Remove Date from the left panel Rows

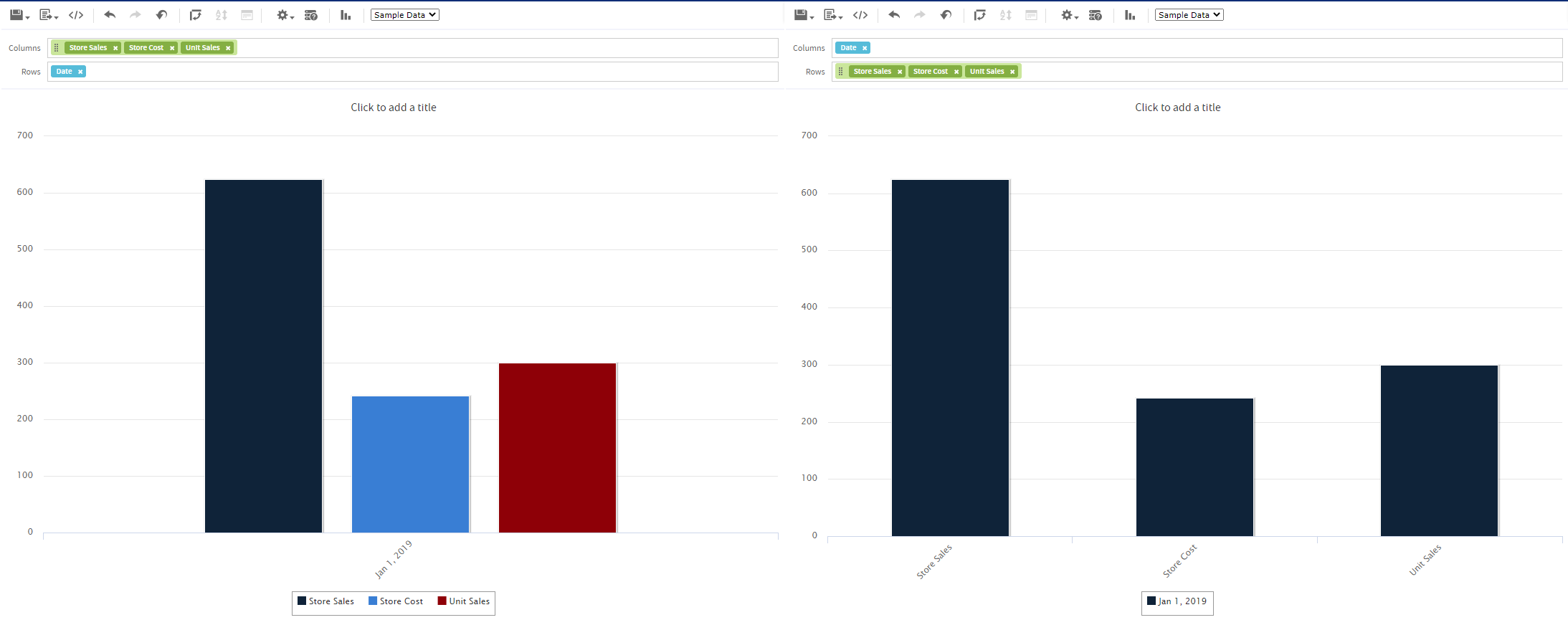[x=80, y=72]
